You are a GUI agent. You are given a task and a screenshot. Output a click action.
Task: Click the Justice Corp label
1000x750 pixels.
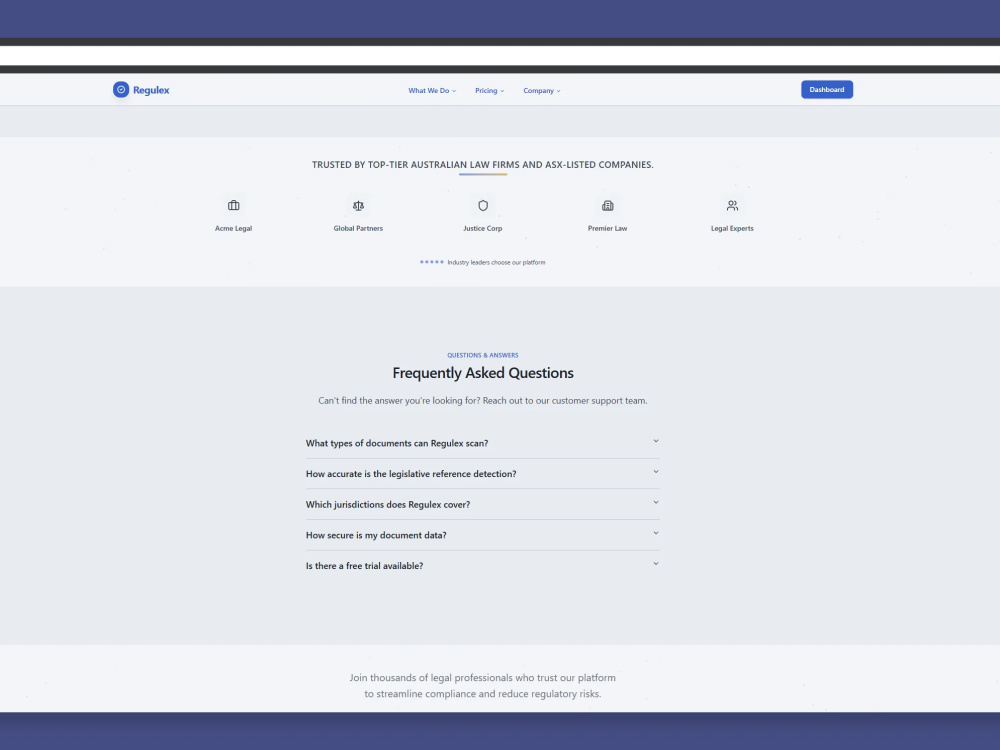(x=483, y=228)
